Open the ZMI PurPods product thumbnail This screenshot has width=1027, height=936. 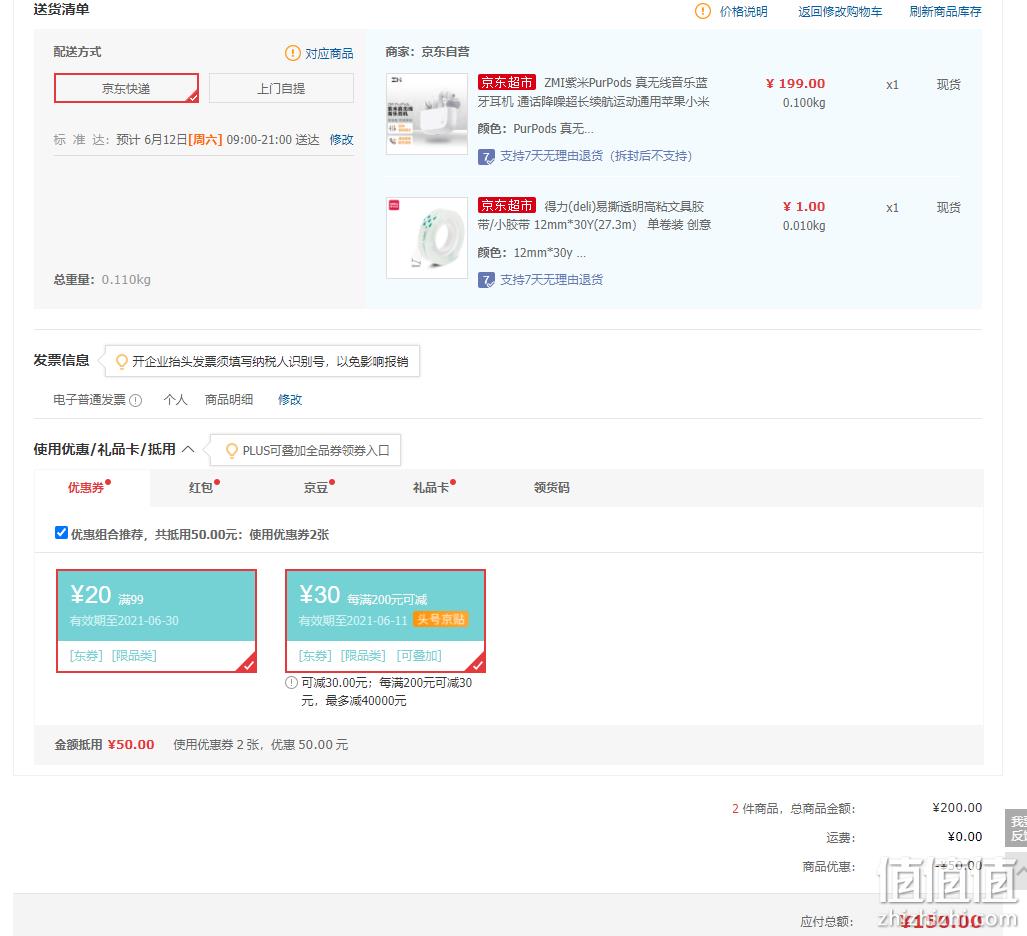(x=427, y=114)
